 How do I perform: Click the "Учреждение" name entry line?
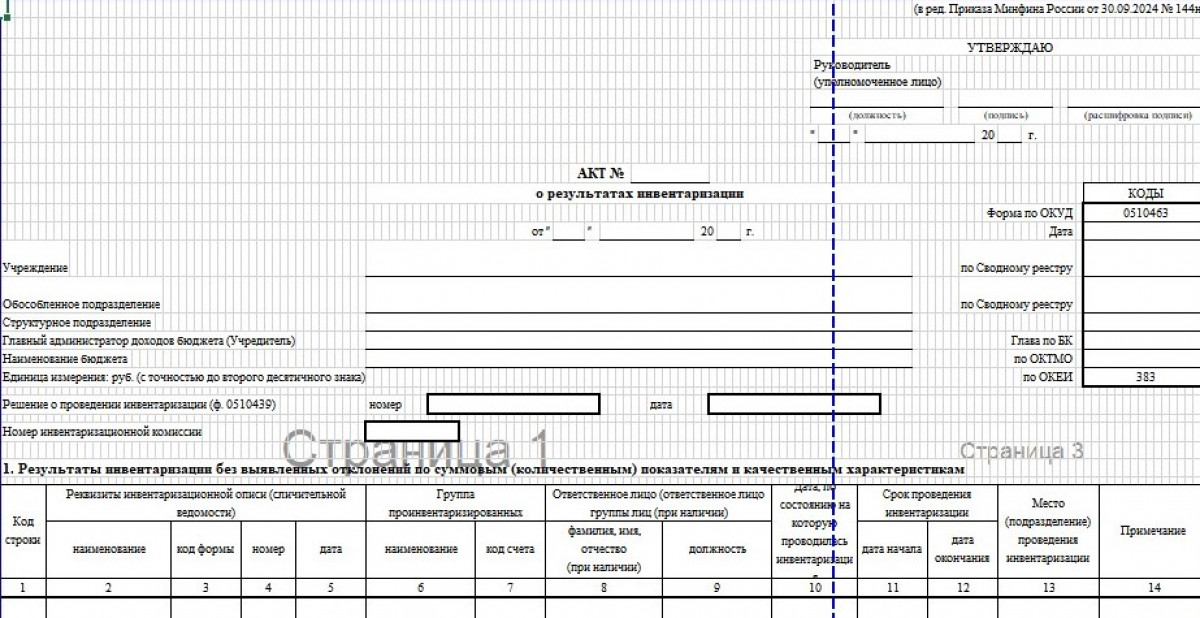[638, 267]
